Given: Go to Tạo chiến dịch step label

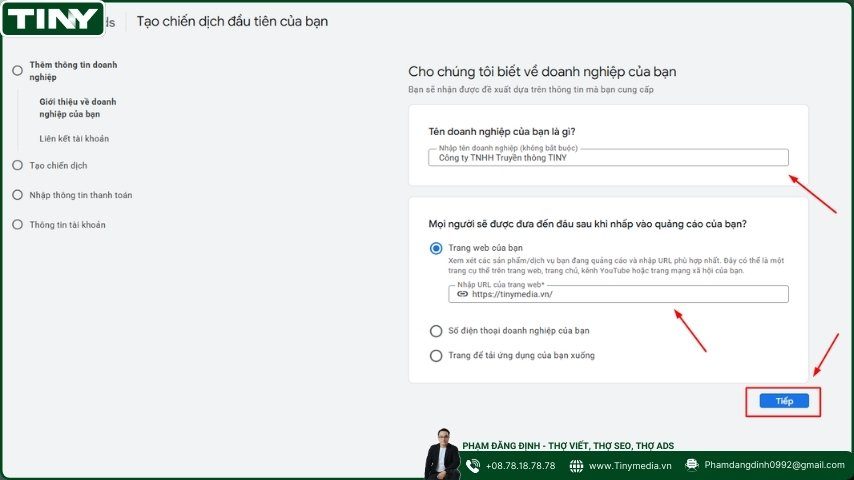Looking at the screenshot, I should coord(65,165).
